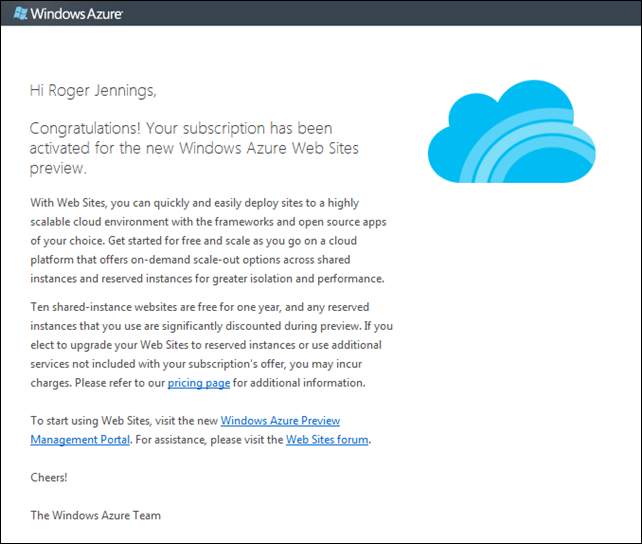Click the Cheers! closing text
Image resolution: width=642 pixels, height=544 pixels.
pos(49,477)
